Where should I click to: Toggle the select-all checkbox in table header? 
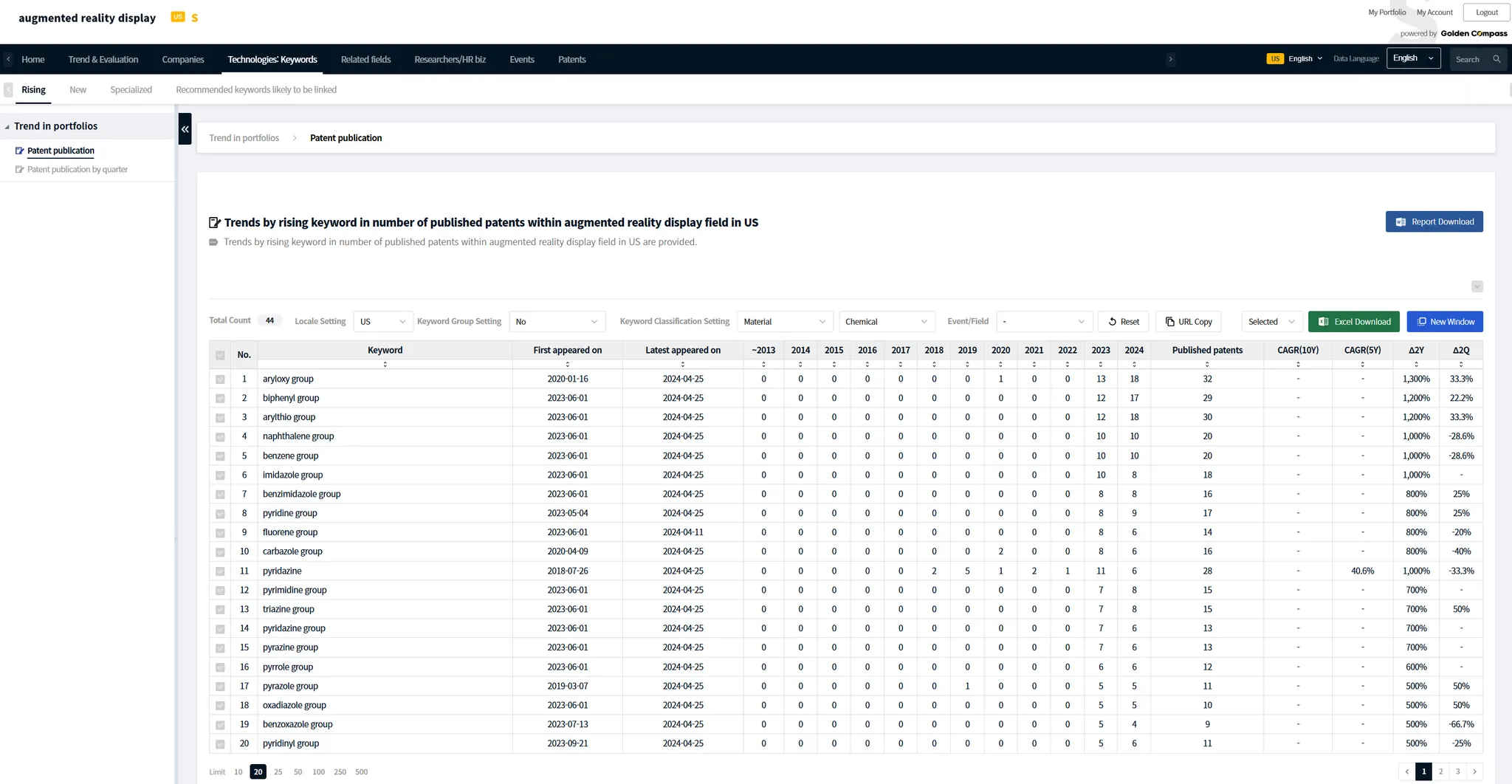coord(220,355)
